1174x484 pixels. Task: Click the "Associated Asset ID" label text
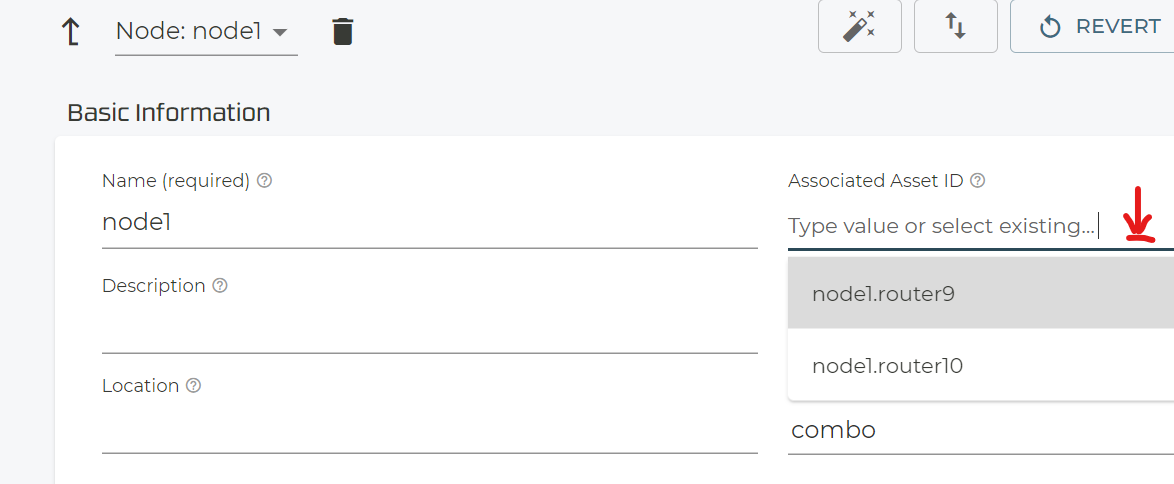(875, 181)
